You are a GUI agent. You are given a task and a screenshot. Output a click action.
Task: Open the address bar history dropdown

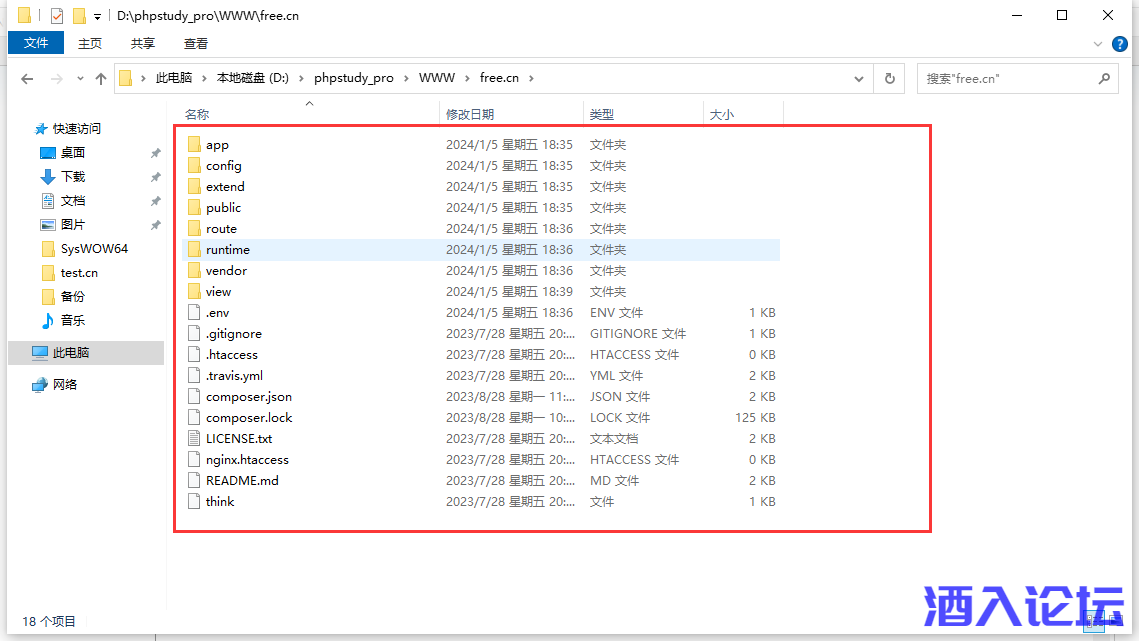(x=859, y=78)
